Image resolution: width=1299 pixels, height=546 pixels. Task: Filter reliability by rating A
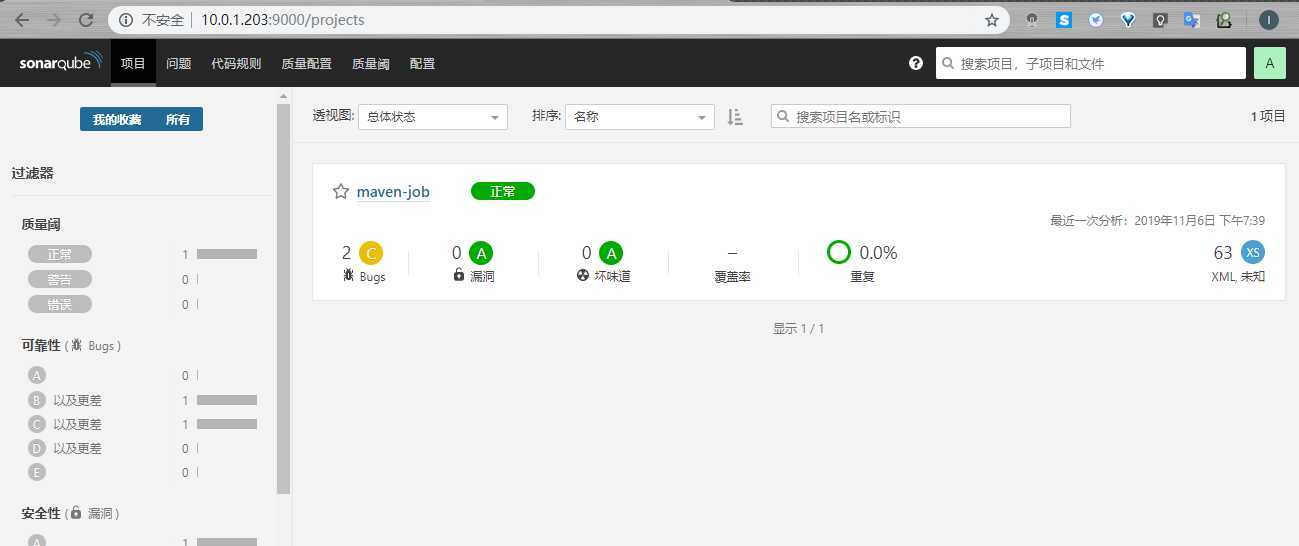[37, 376]
